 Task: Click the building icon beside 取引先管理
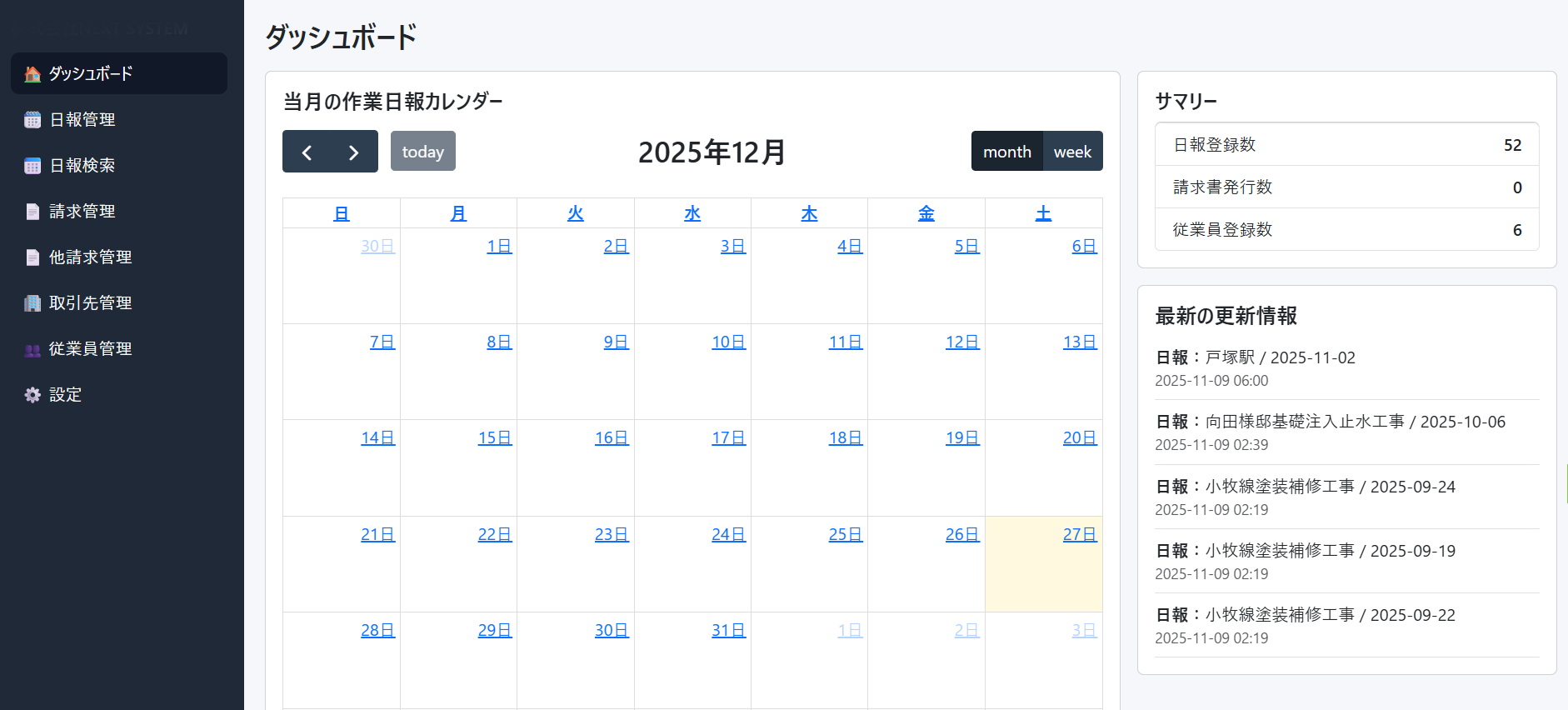(32, 303)
